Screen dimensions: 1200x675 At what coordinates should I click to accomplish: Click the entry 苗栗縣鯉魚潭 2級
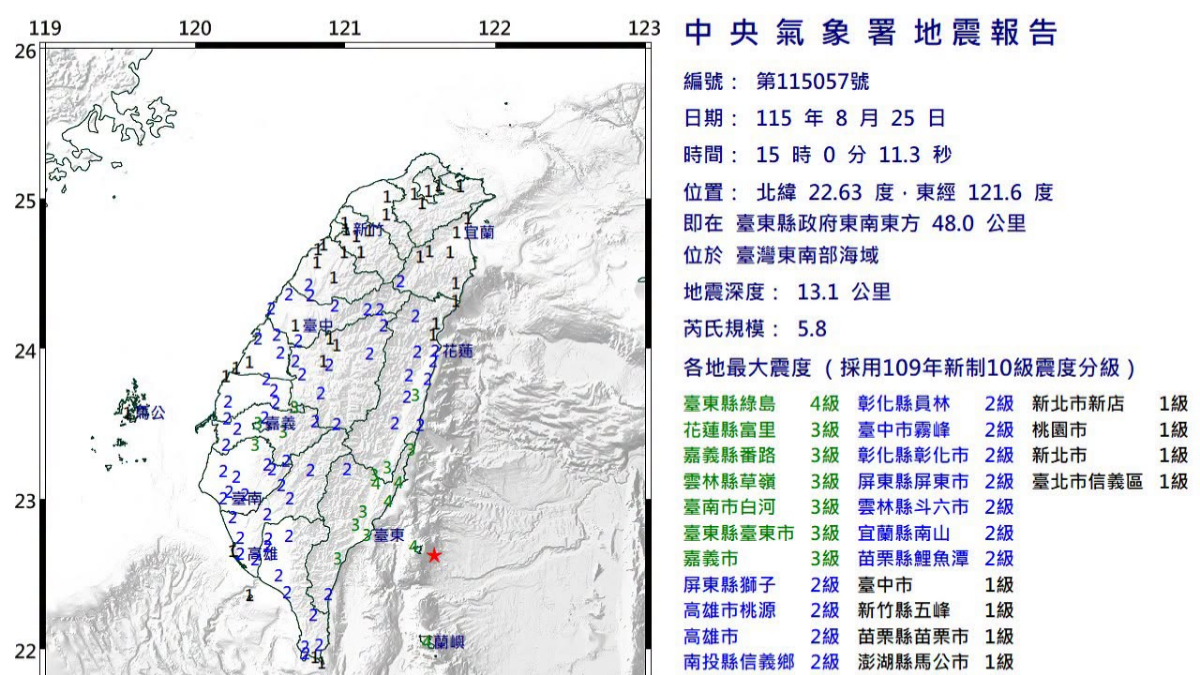[x=935, y=559]
